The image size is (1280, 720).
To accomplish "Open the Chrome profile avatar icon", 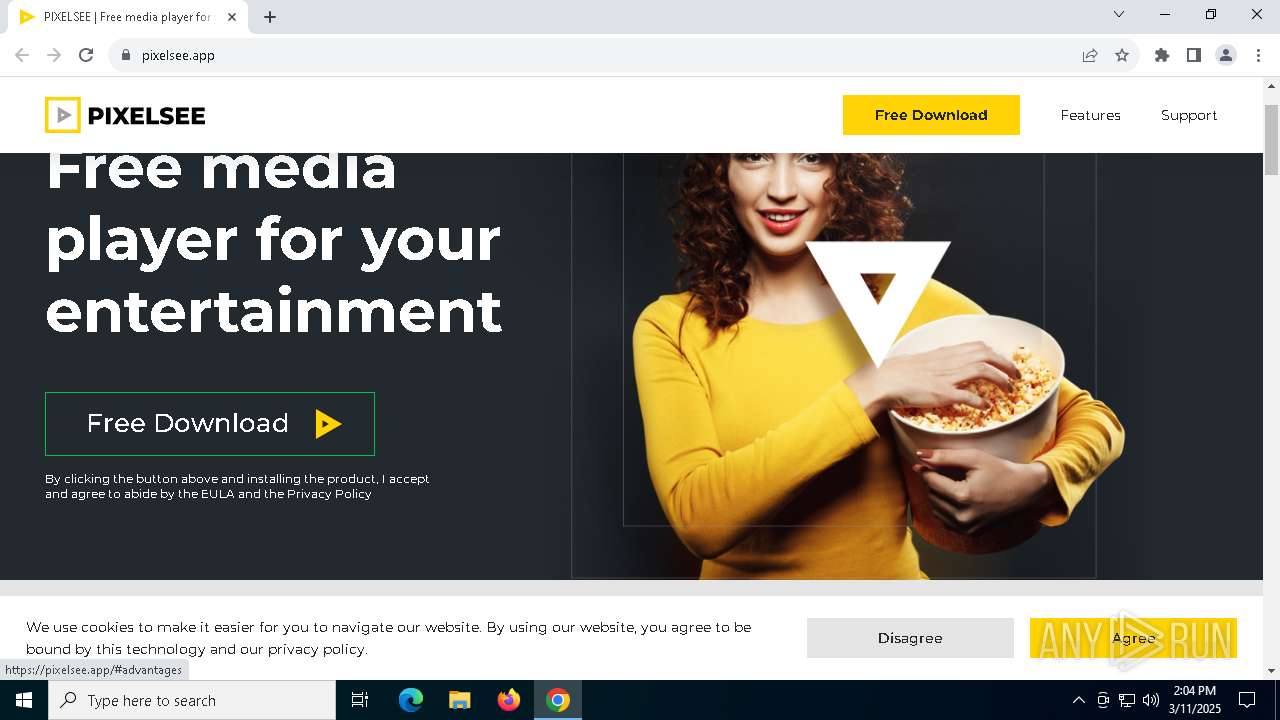I will pos(1226,55).
